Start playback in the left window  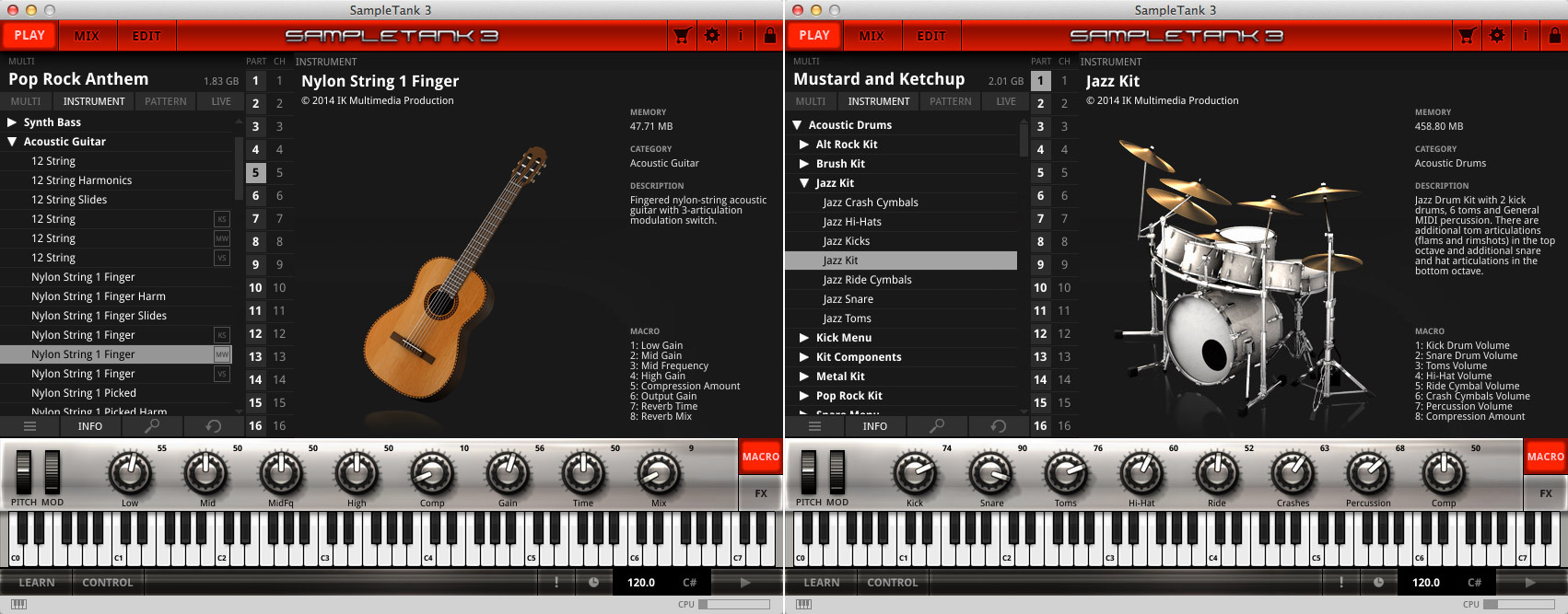click(745, 582)
